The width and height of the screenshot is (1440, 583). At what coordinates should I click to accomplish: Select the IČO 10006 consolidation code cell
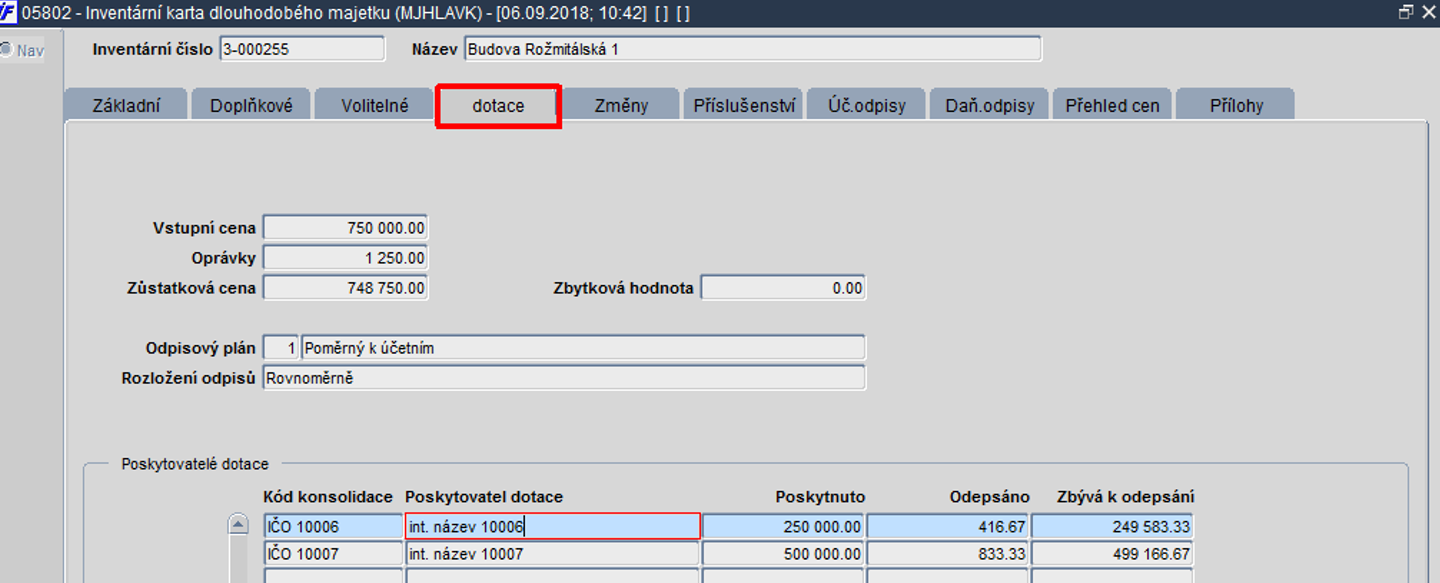click(x=333, y=526)
